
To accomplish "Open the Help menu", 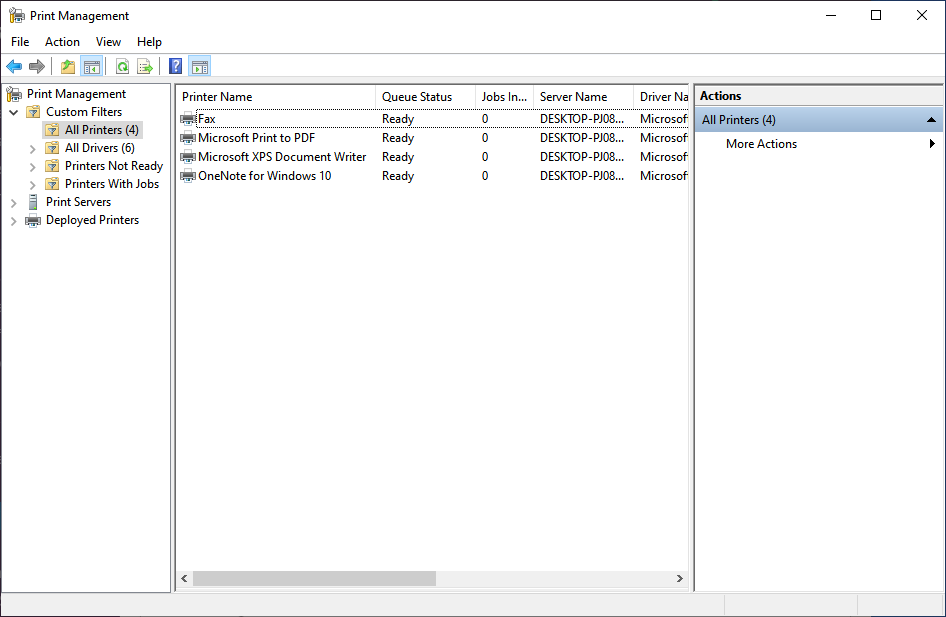I will (149, 42).
